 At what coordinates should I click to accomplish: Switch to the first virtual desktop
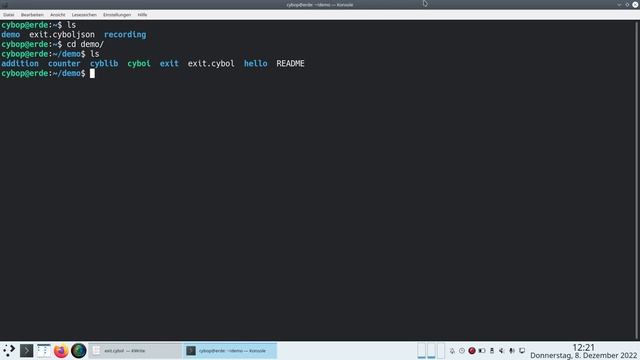pyautogui.click(x=422, y=351)
